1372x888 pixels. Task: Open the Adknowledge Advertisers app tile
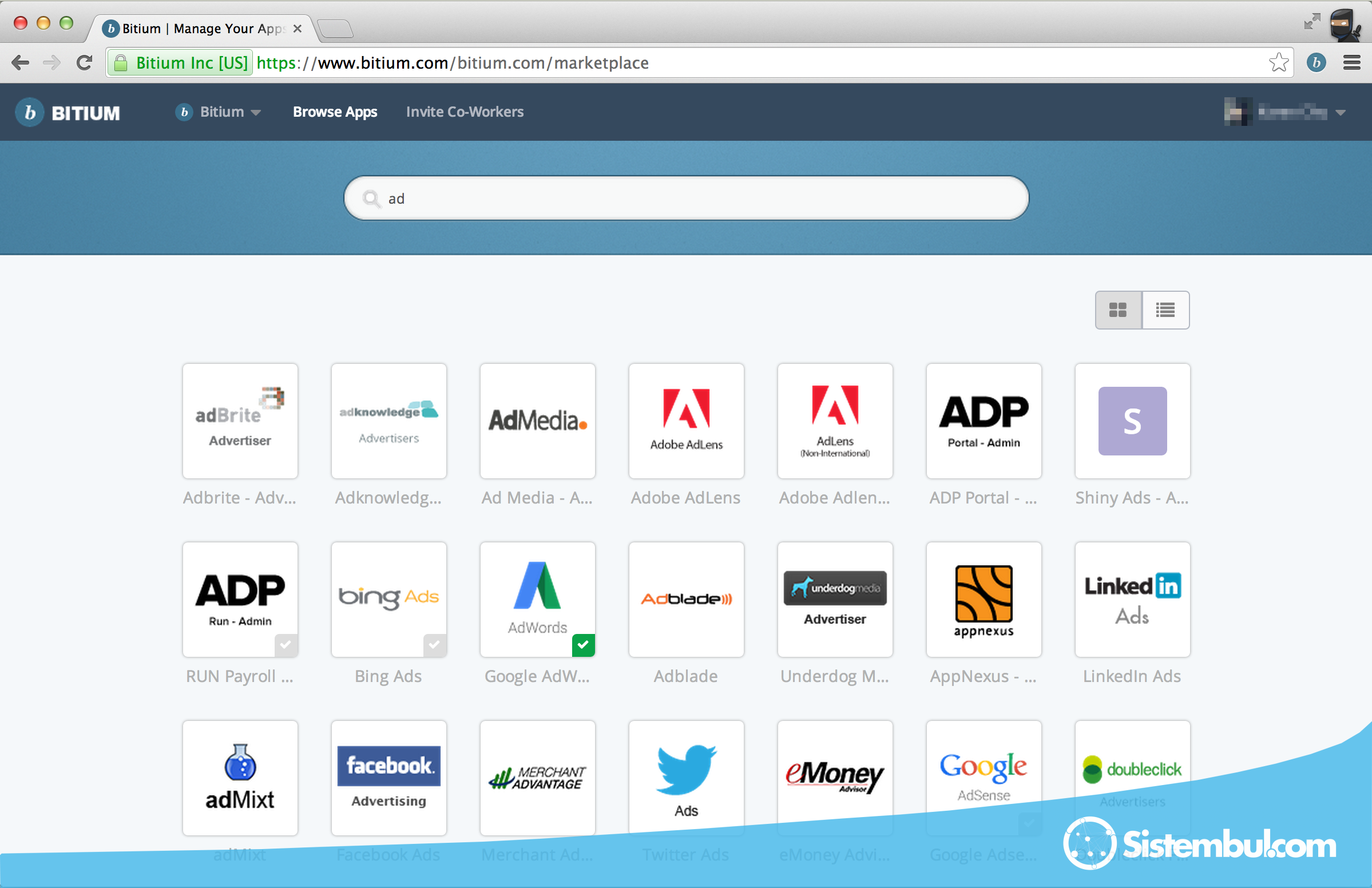[388, 421]
